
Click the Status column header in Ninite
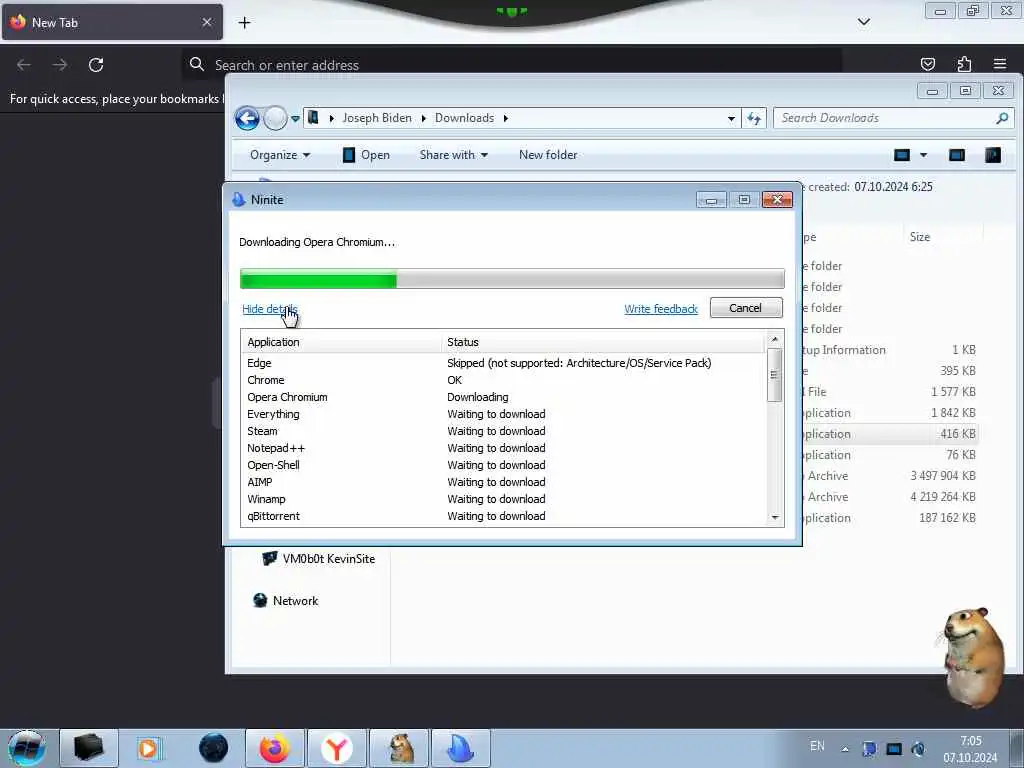pyautogui.click(x=603, y=342)
